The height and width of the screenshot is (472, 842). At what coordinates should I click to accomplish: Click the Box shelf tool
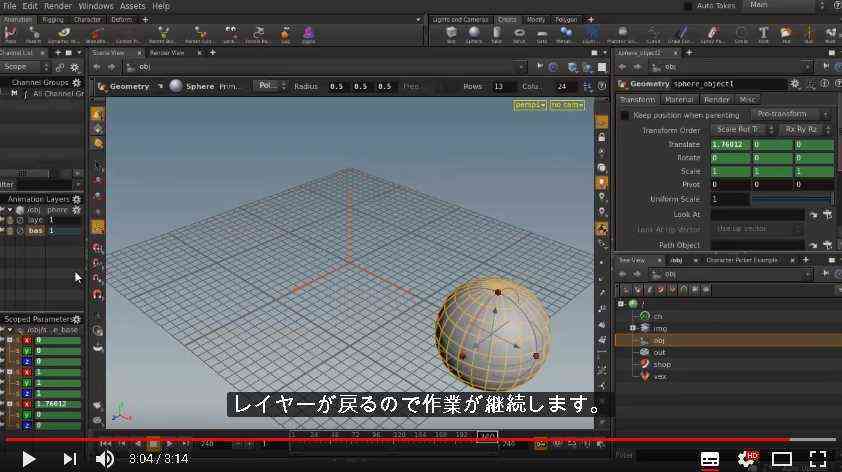pyautogui.click(x=452, y=34)
